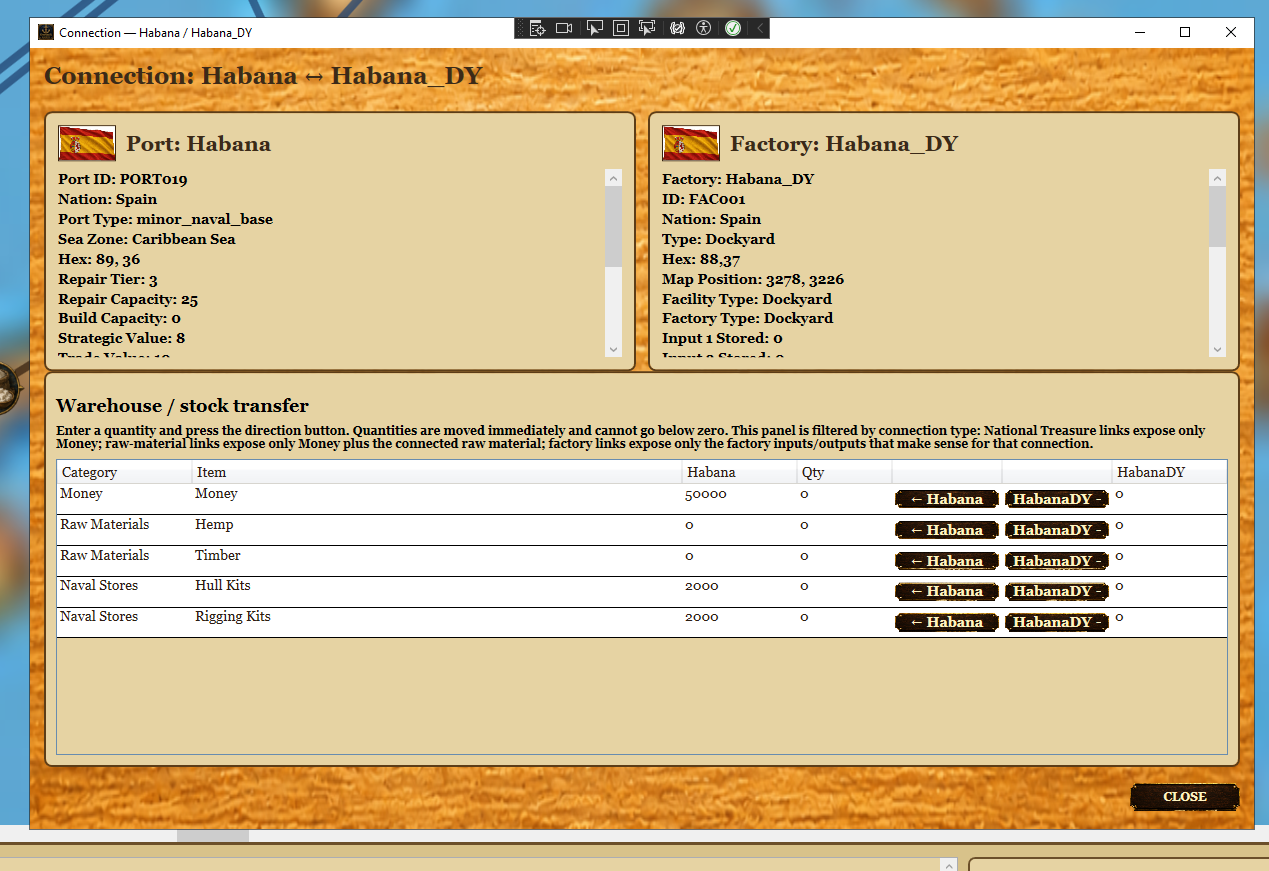Click the Factory Habana_DY panel scrollbar thumb
This screenshot has width=1269, height=871.
click(x=1217, y=217)
